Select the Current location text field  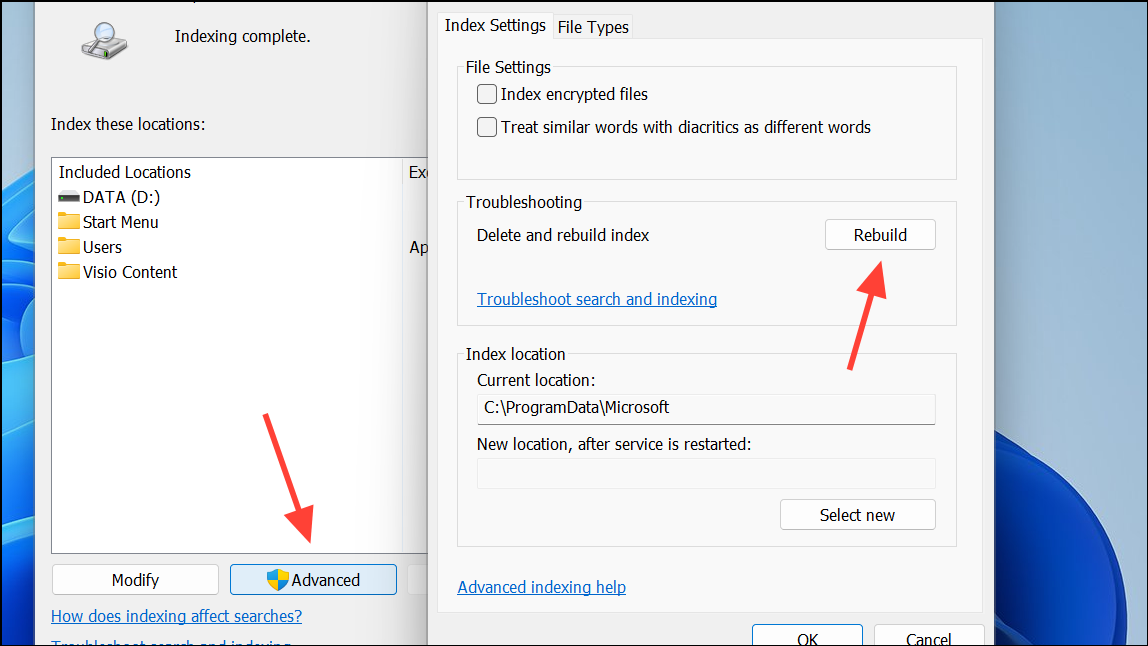(x=706, y=409)
